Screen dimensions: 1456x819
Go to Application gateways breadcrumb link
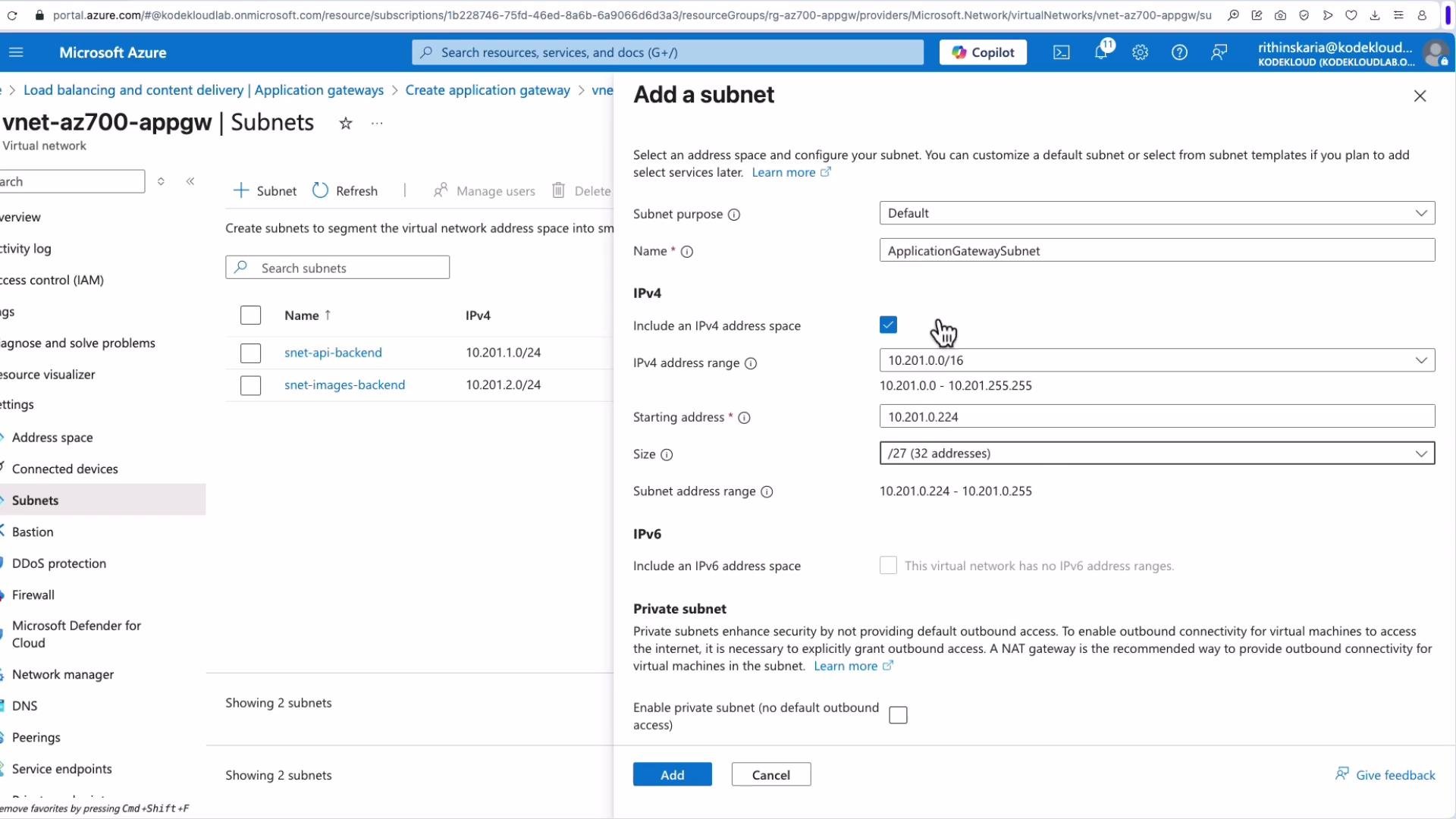[203, 90]
